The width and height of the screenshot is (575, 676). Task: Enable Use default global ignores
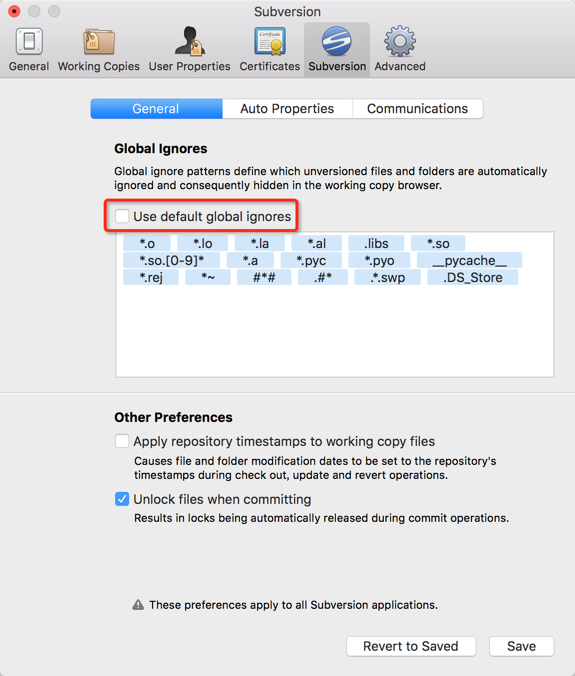pyautogui.click(x=122, y=216)
